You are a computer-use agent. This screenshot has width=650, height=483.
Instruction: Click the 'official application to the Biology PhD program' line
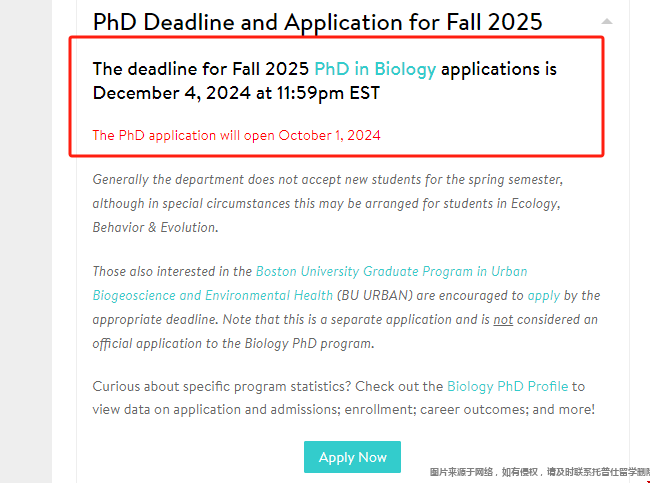point(233,344)
